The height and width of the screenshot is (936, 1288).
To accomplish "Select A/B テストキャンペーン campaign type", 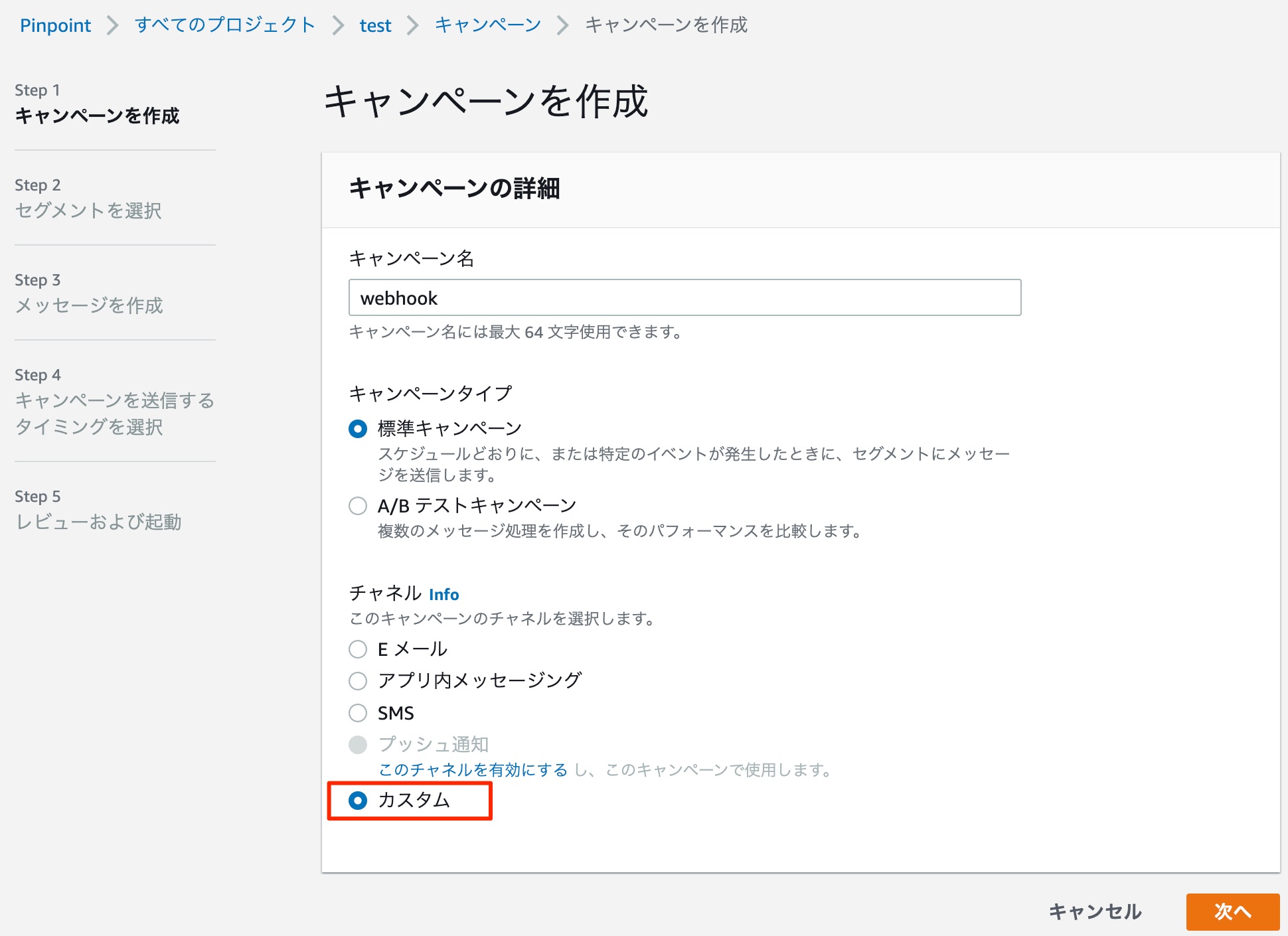I will click(x=358, y=505).
